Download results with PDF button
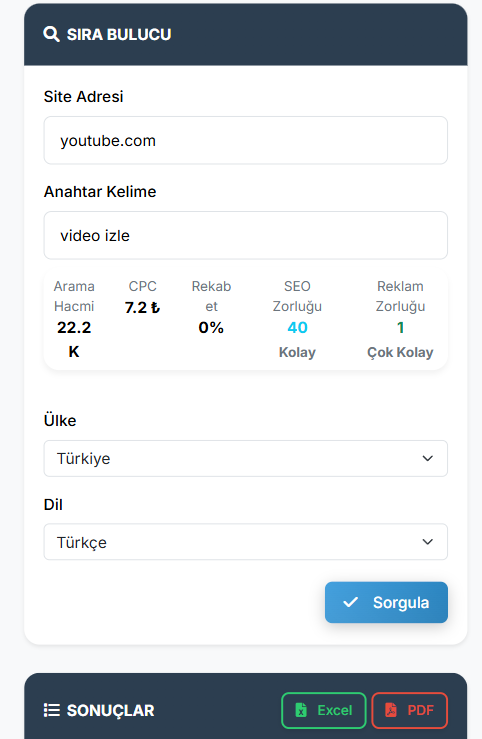482x739 pixels. click(x=409, y=710)
